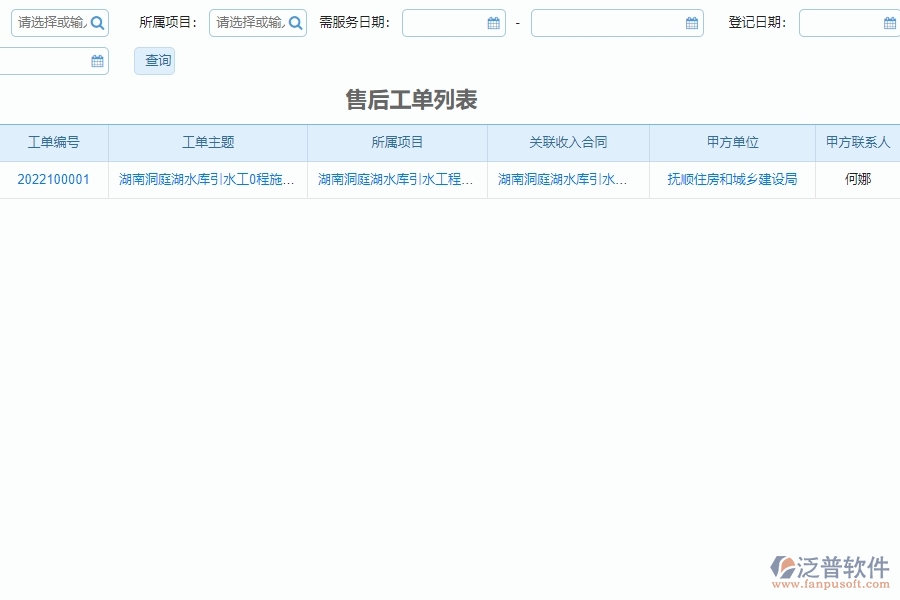
Task: Click the magnifier icon beside 所属项目 field
Action: click(x=295, y=22)
